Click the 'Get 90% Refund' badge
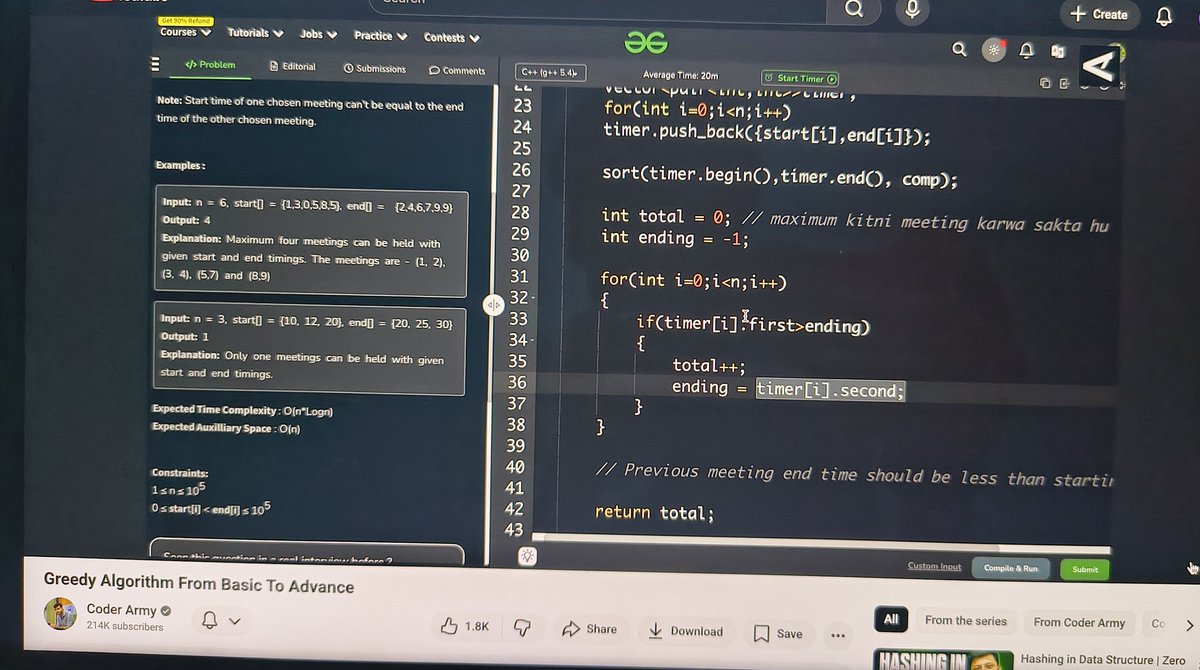The width and height of the screenshot is (1200, 670). pyautogui.click(x=186, y=20)
